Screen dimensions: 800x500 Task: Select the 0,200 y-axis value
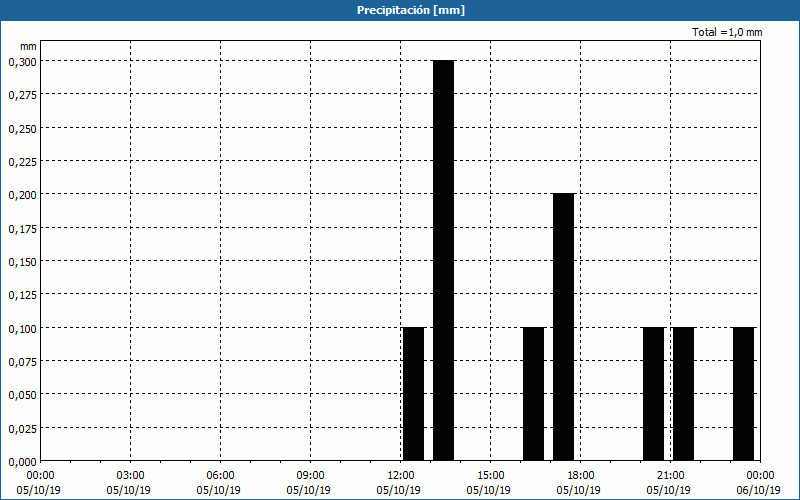23,195
